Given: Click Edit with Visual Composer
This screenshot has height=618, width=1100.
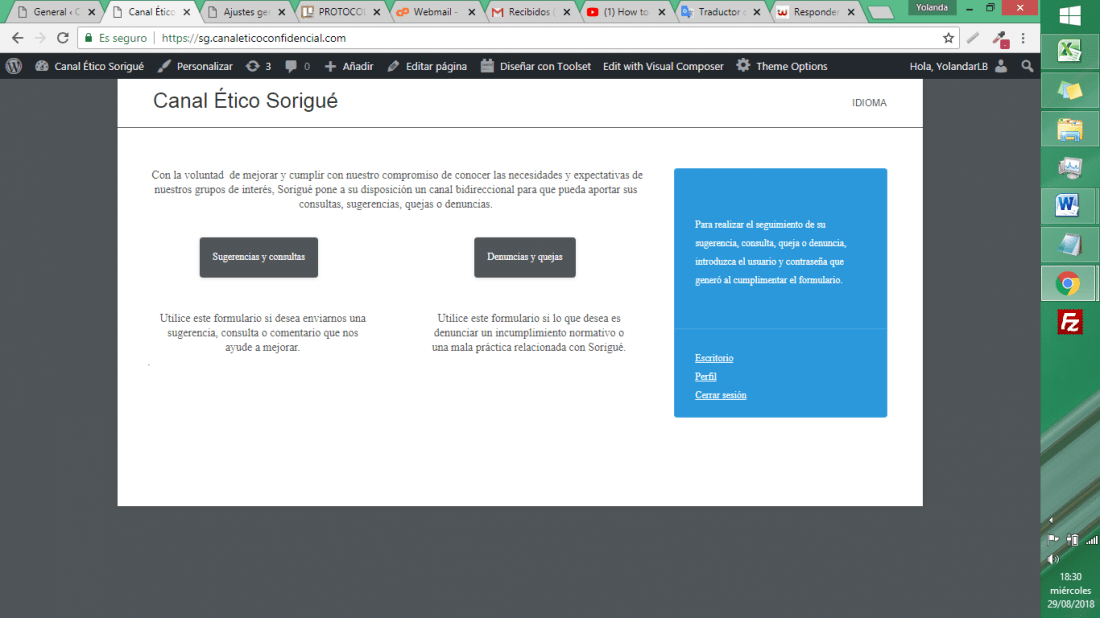Looking at the screenshot, I should click(663, 66).
